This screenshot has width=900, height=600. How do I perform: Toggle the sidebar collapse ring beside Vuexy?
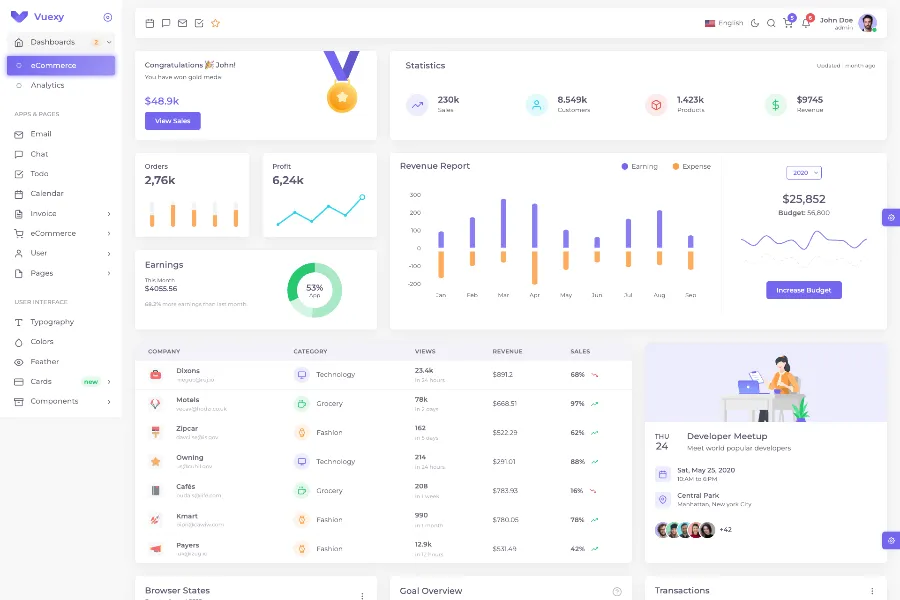[108, 17]
